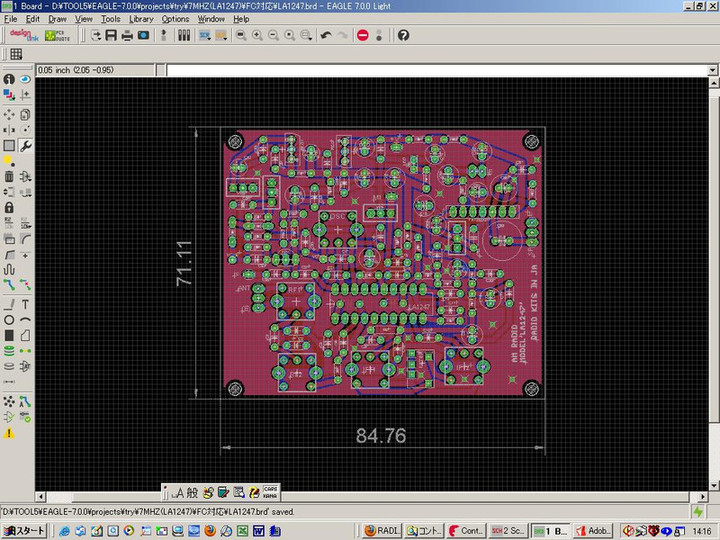Viewport: 720px width, 540px height.
Task: Click the yellow warning Errors icon
Action: point(9,433)
